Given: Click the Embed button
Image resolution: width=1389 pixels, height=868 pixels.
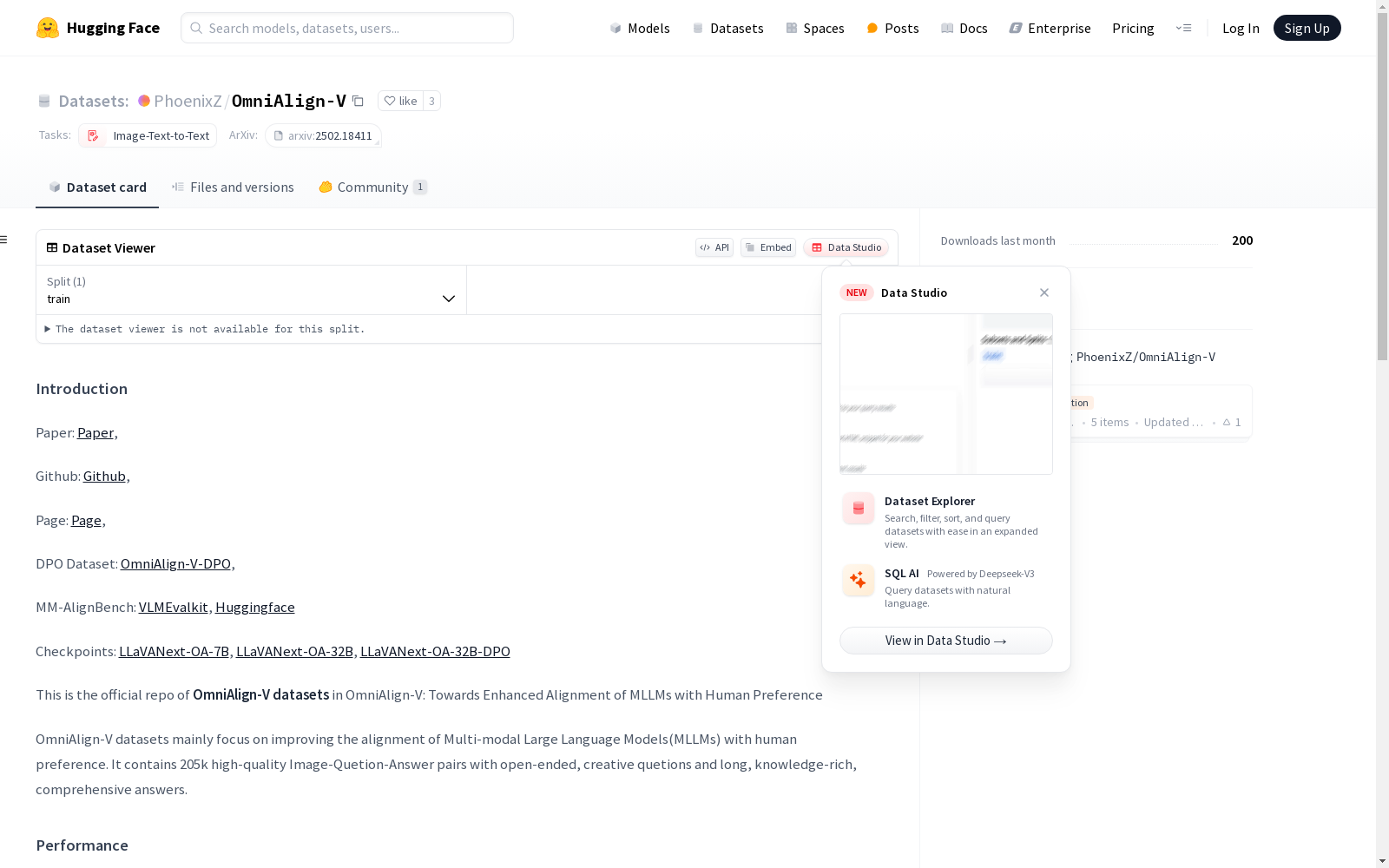Looking at the screenshot, I should pyautogui.click(x=768, y=247).
